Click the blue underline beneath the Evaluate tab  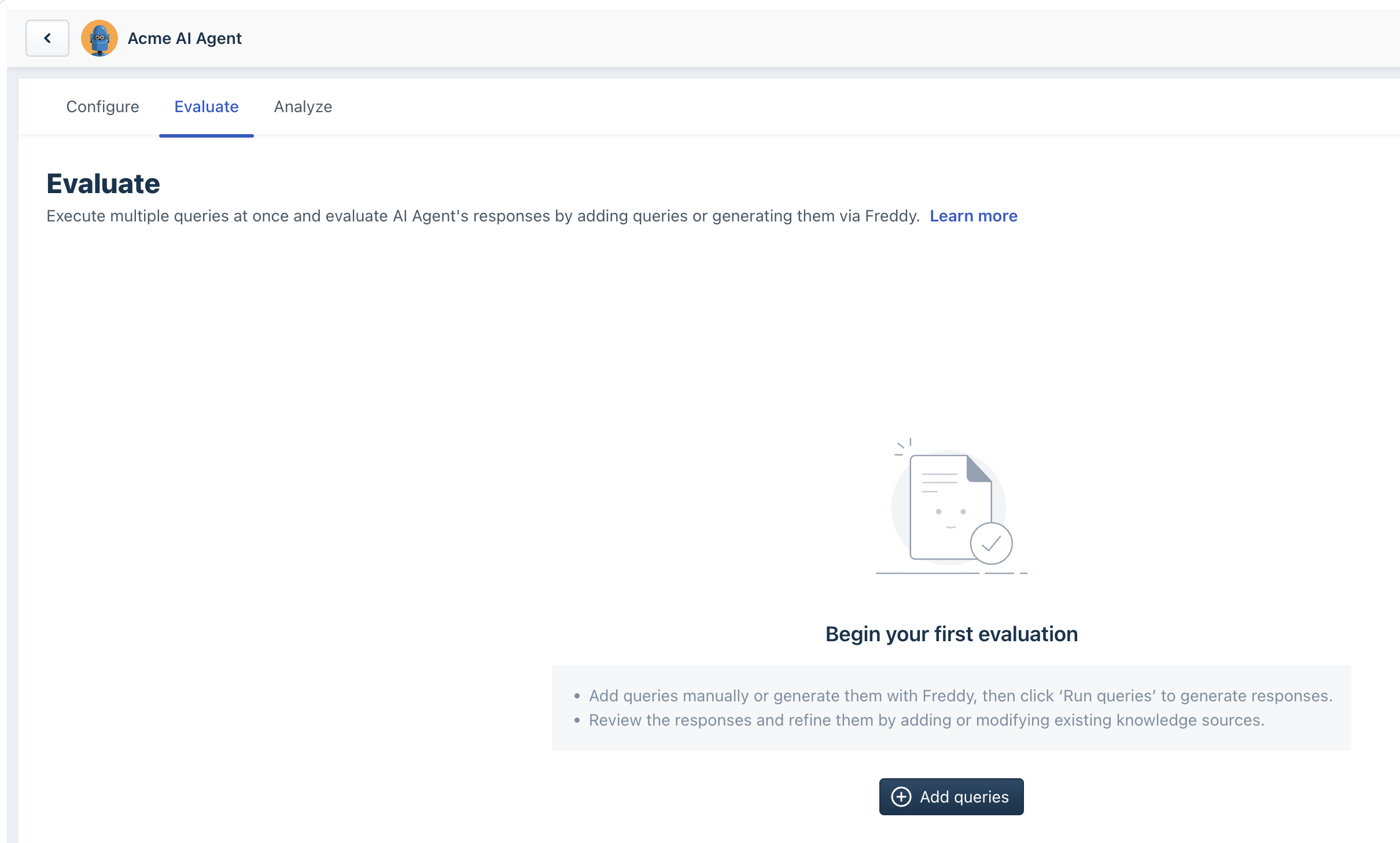click(207, 136)
